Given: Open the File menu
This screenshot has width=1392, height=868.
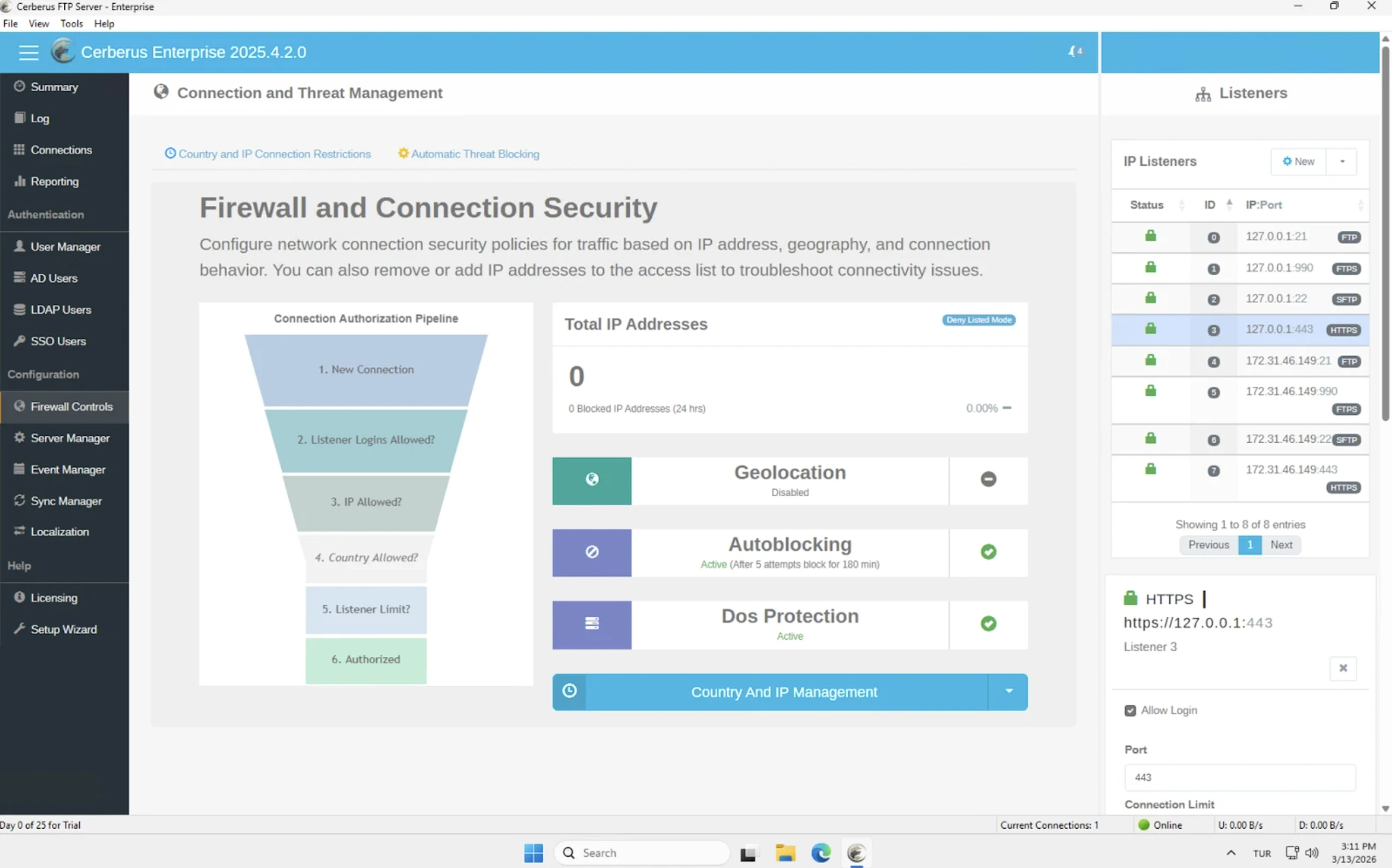Looking at the screenshot, I should tap(10, 23).
